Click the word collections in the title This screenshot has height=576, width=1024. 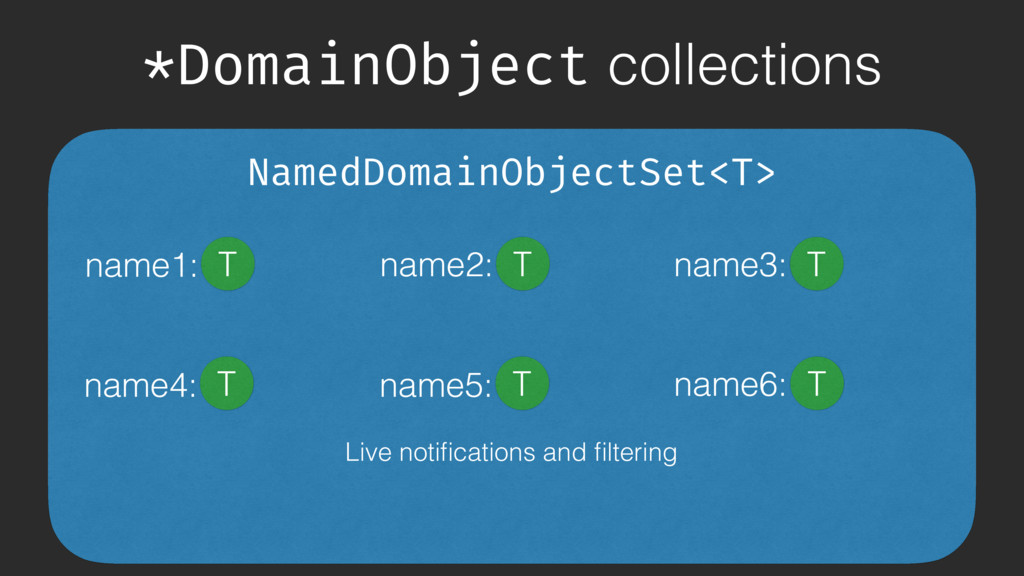click(x=744, y=65)
